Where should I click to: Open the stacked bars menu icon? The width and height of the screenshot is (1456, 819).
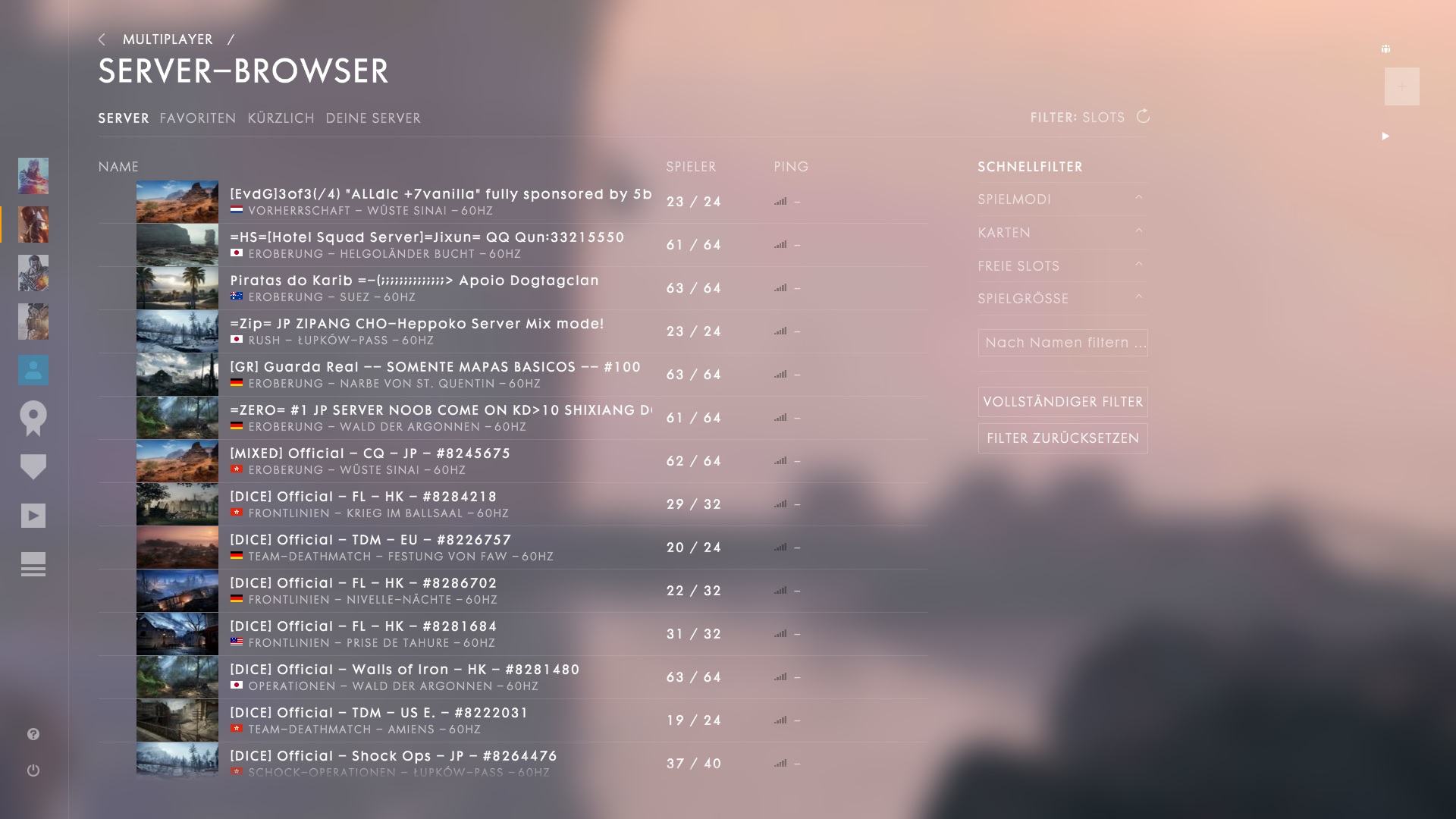click(33, 564)
